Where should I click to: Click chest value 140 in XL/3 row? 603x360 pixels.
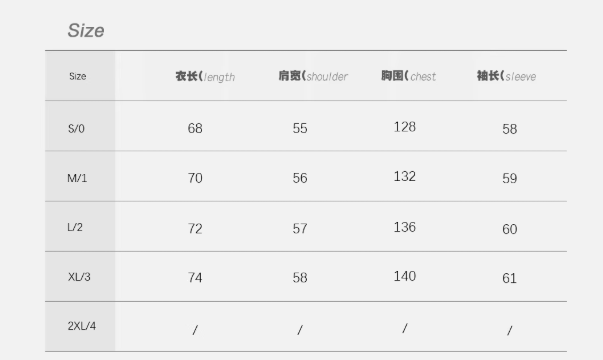point(405,276)
